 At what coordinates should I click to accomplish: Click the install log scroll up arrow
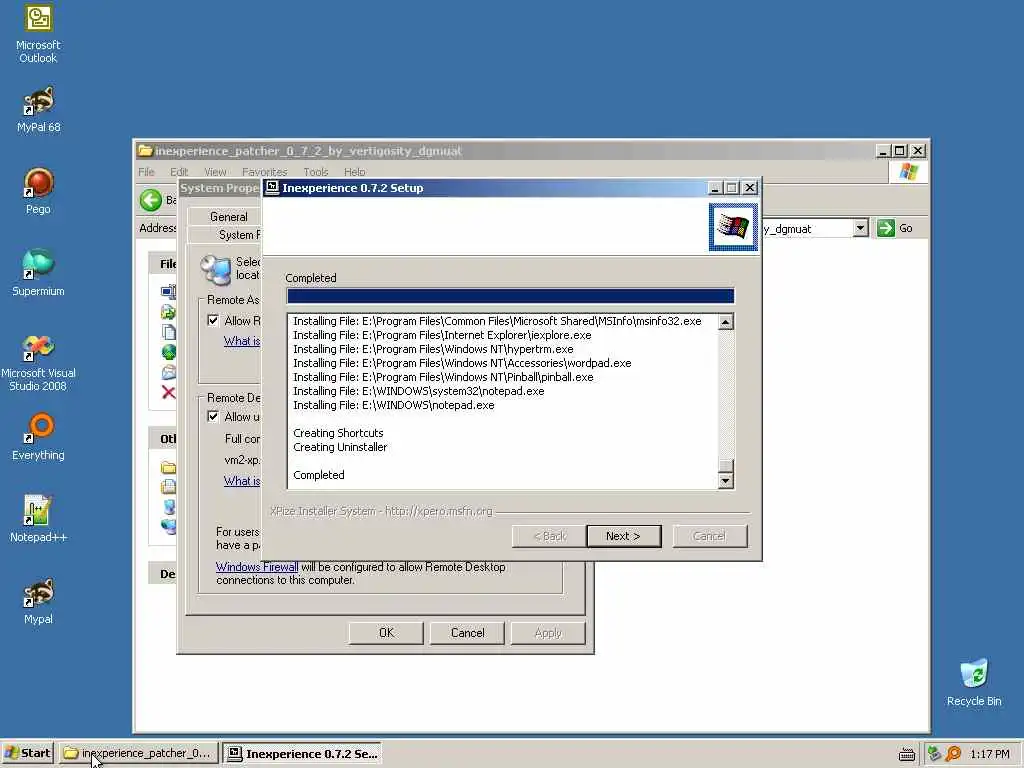[726, 322]
